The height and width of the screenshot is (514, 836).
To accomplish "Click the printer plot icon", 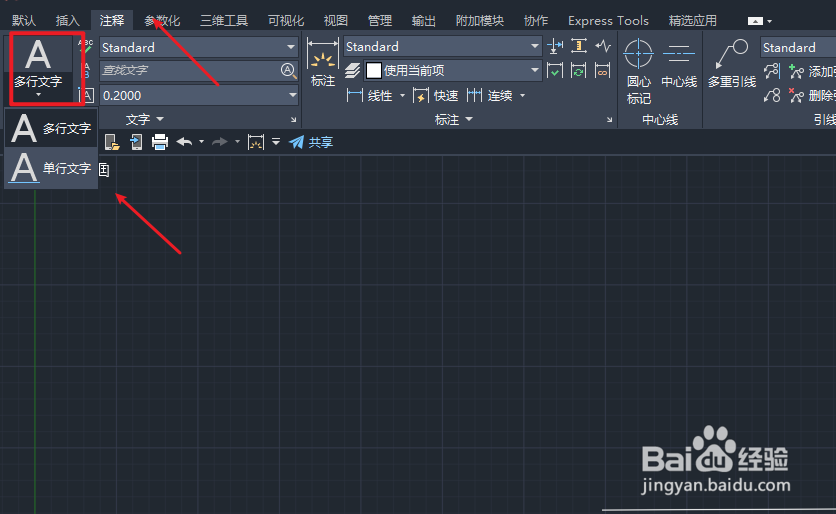I will 160,142.
